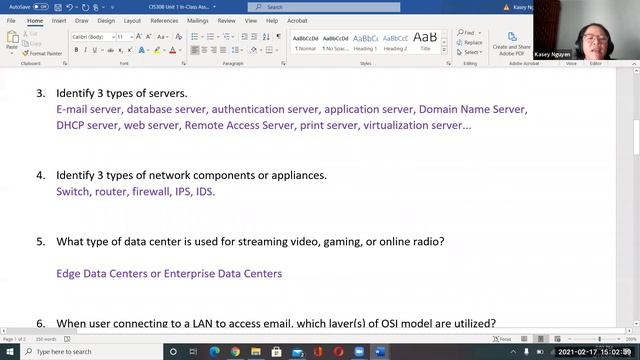Switch to the Draw tab
The image size is (640, 360).
point(81,20)
